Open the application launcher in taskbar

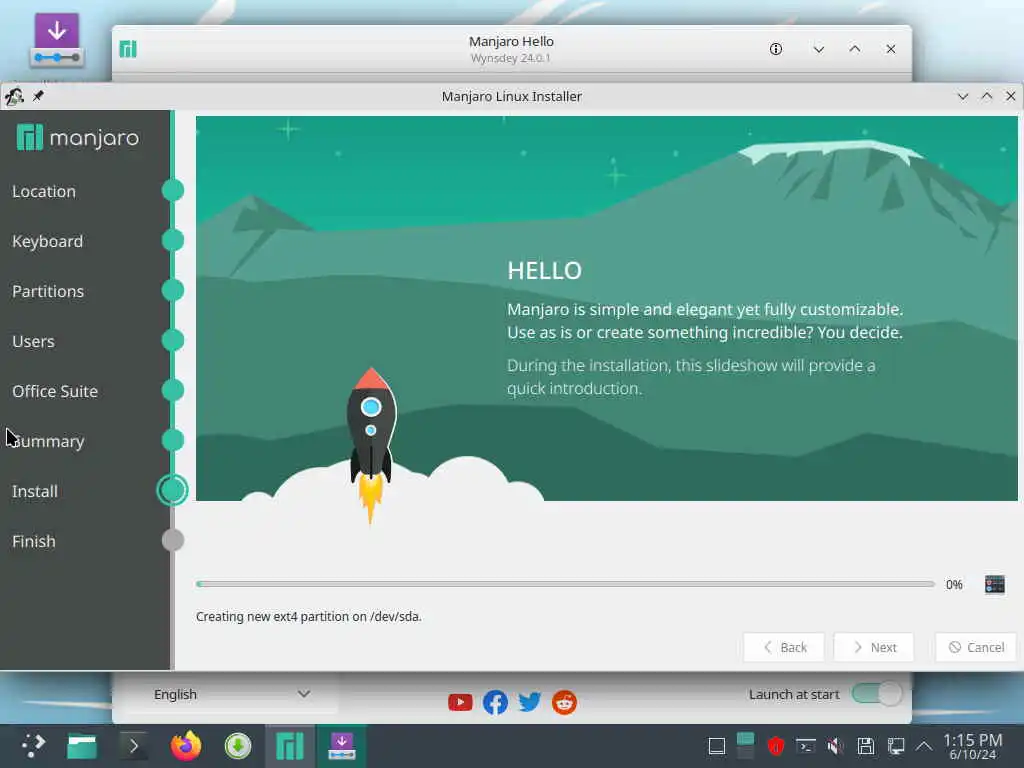(33, 746)
